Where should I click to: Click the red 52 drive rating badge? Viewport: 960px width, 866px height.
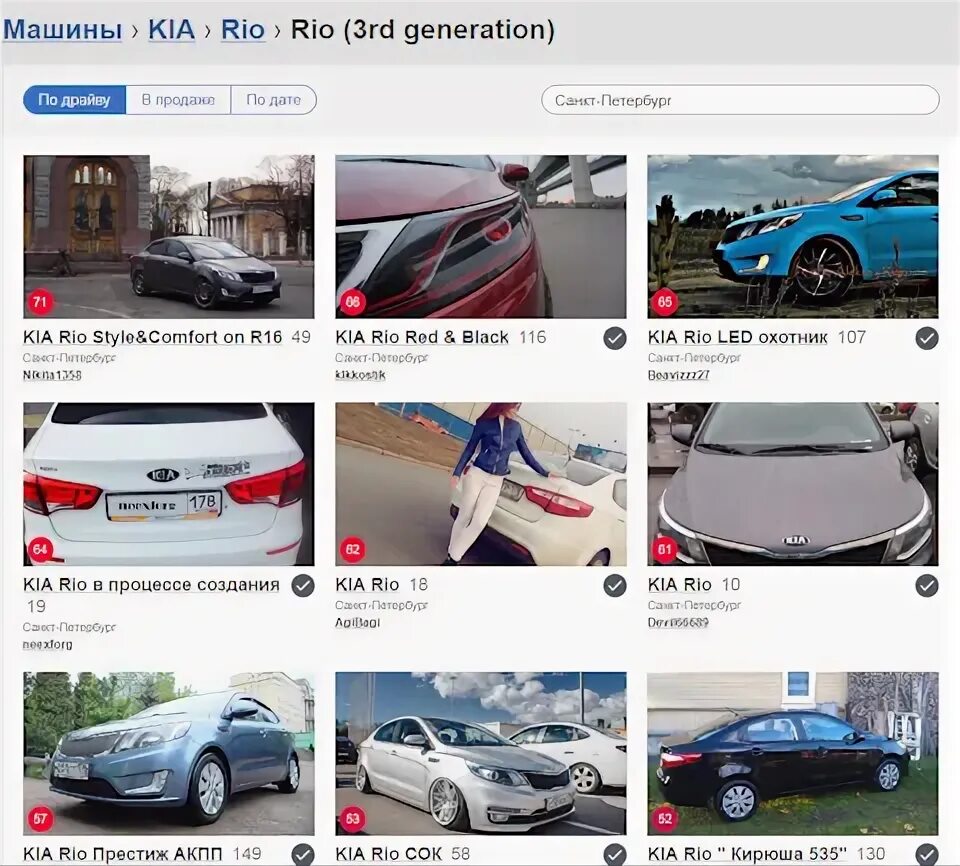pyautogui.click(x=665, y=818)
